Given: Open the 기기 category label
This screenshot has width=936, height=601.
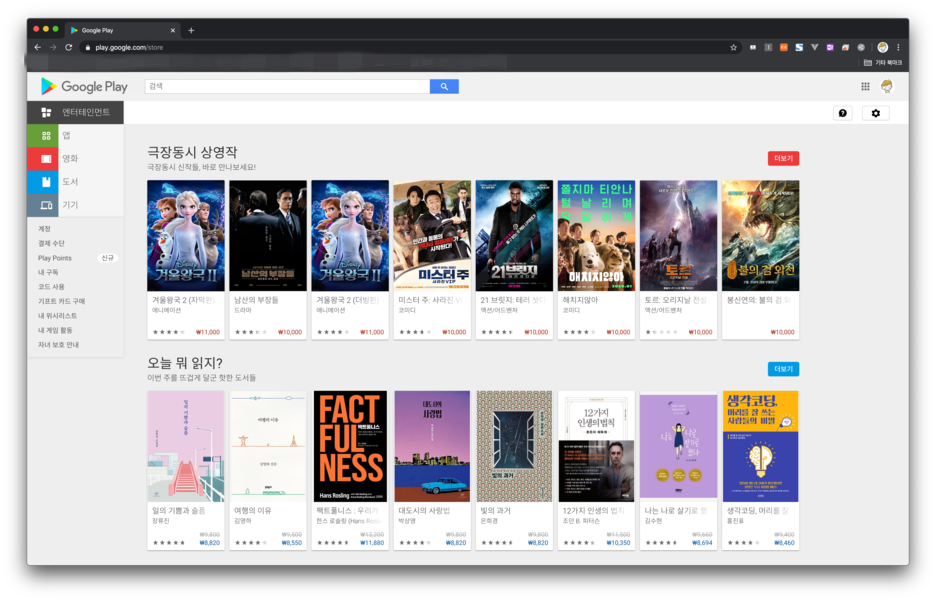Looking at the screenshot, I should [x=70, y=205].
